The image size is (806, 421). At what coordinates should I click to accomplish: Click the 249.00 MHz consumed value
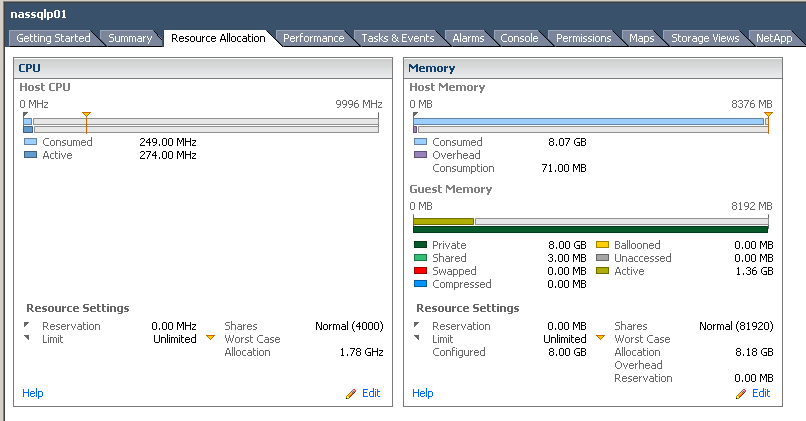(x=168, y=142)
